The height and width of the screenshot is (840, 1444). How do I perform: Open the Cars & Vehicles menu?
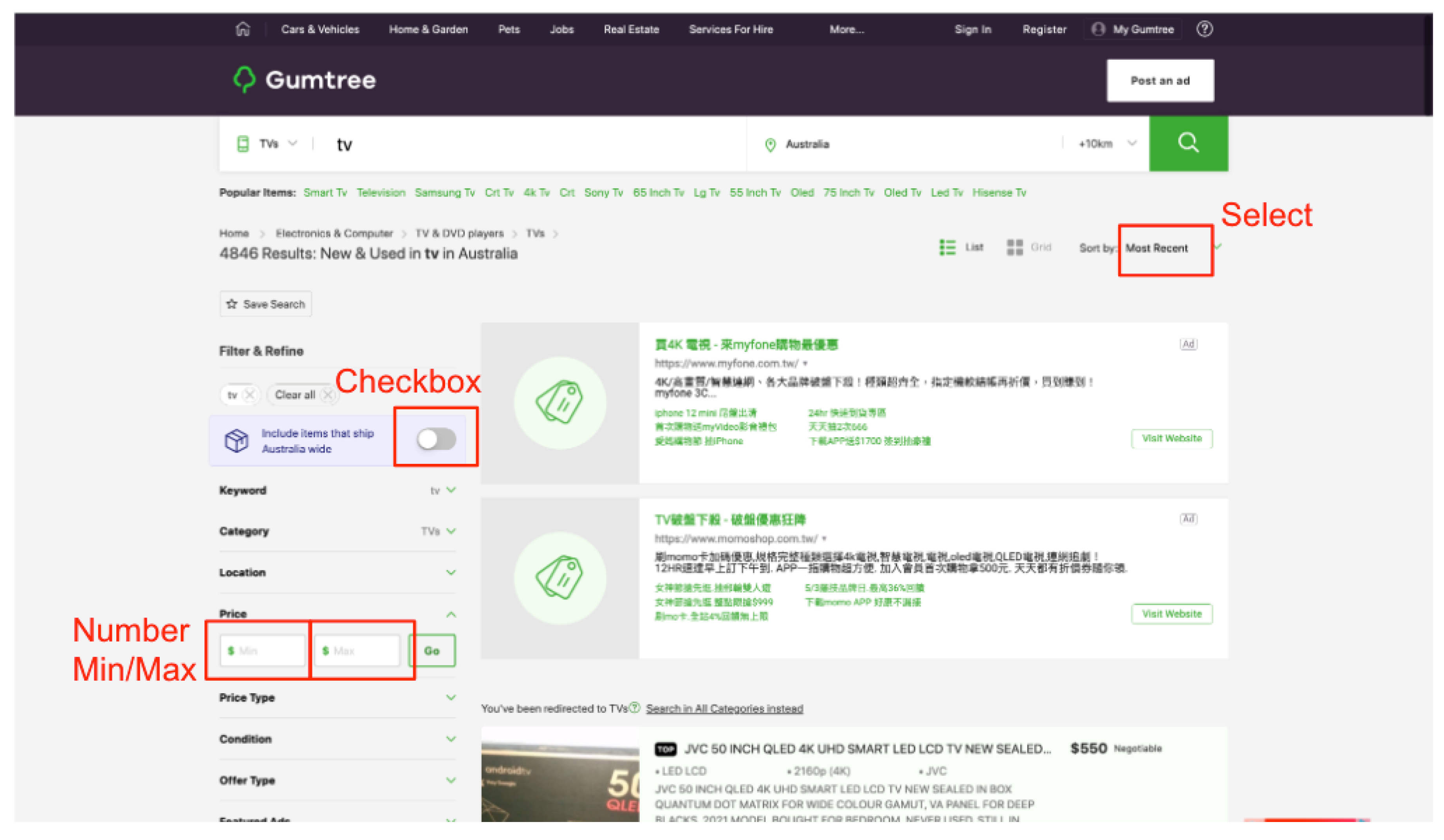point(320,29)
